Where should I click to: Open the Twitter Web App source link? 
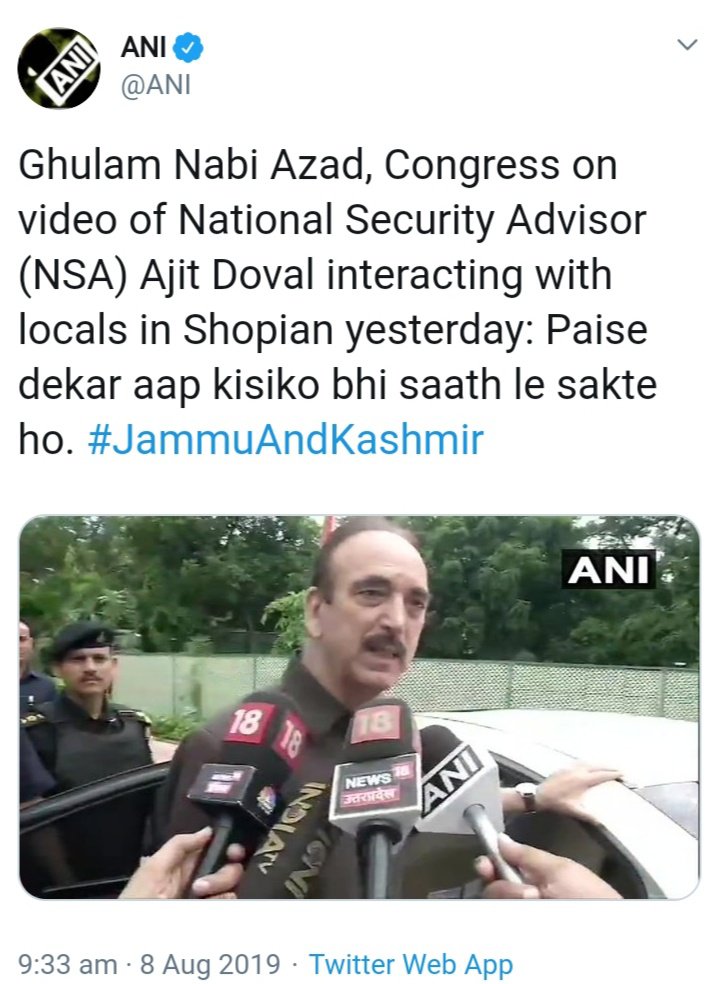click(411, 965)
